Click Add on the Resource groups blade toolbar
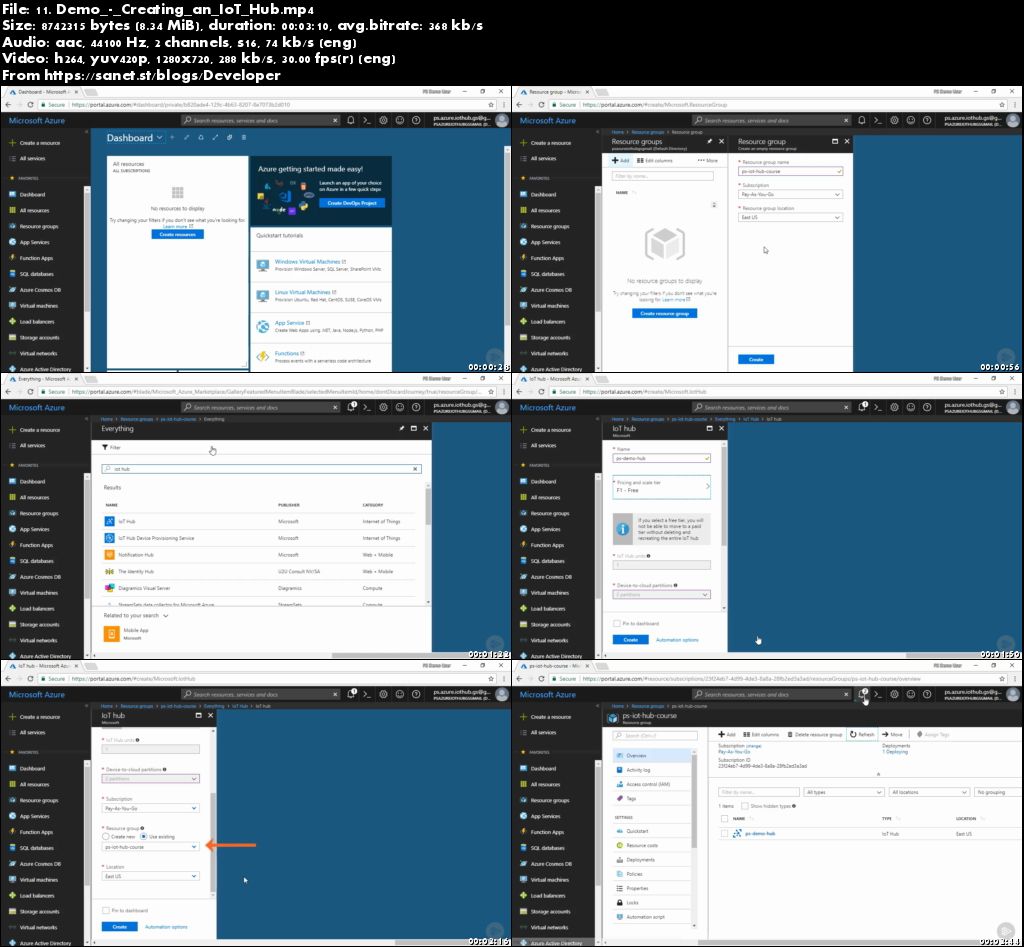Image resolution: width=1024 pixels, height=947 pixels. tap(620, 161)
